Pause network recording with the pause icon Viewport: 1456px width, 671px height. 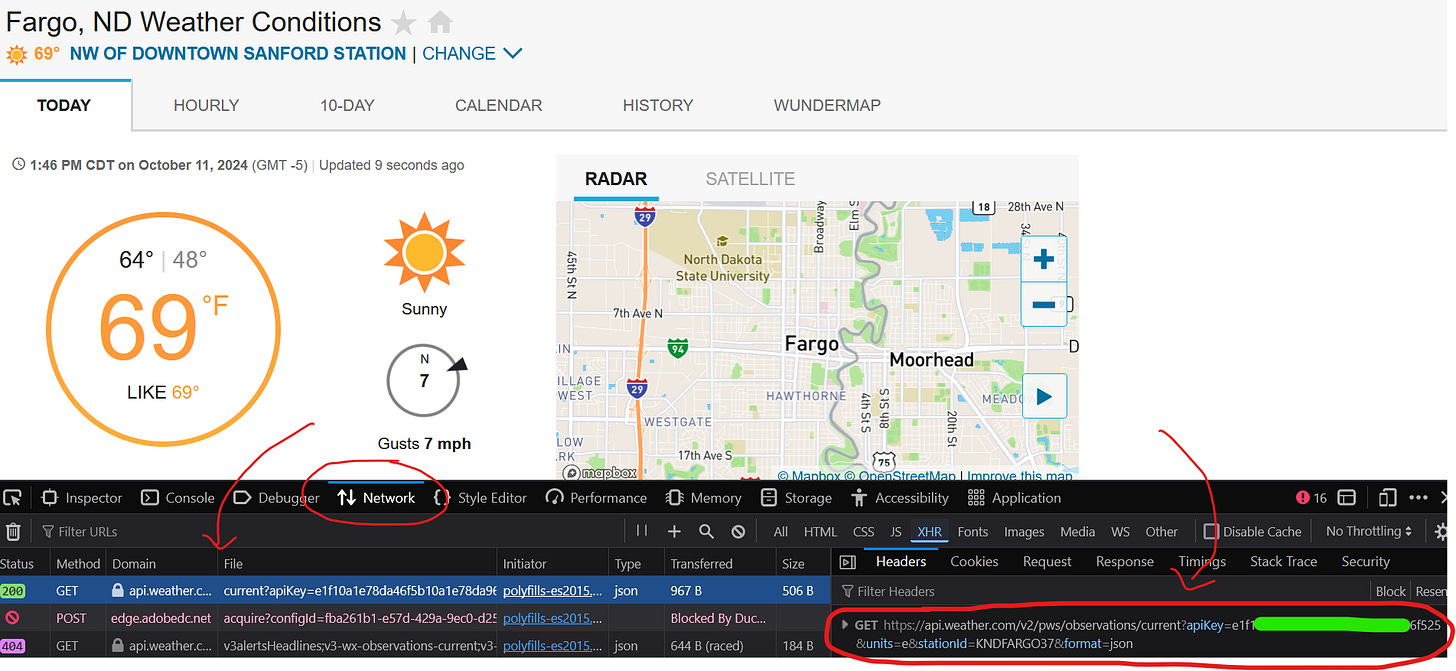pyautogui.click(x=642, y=532)
